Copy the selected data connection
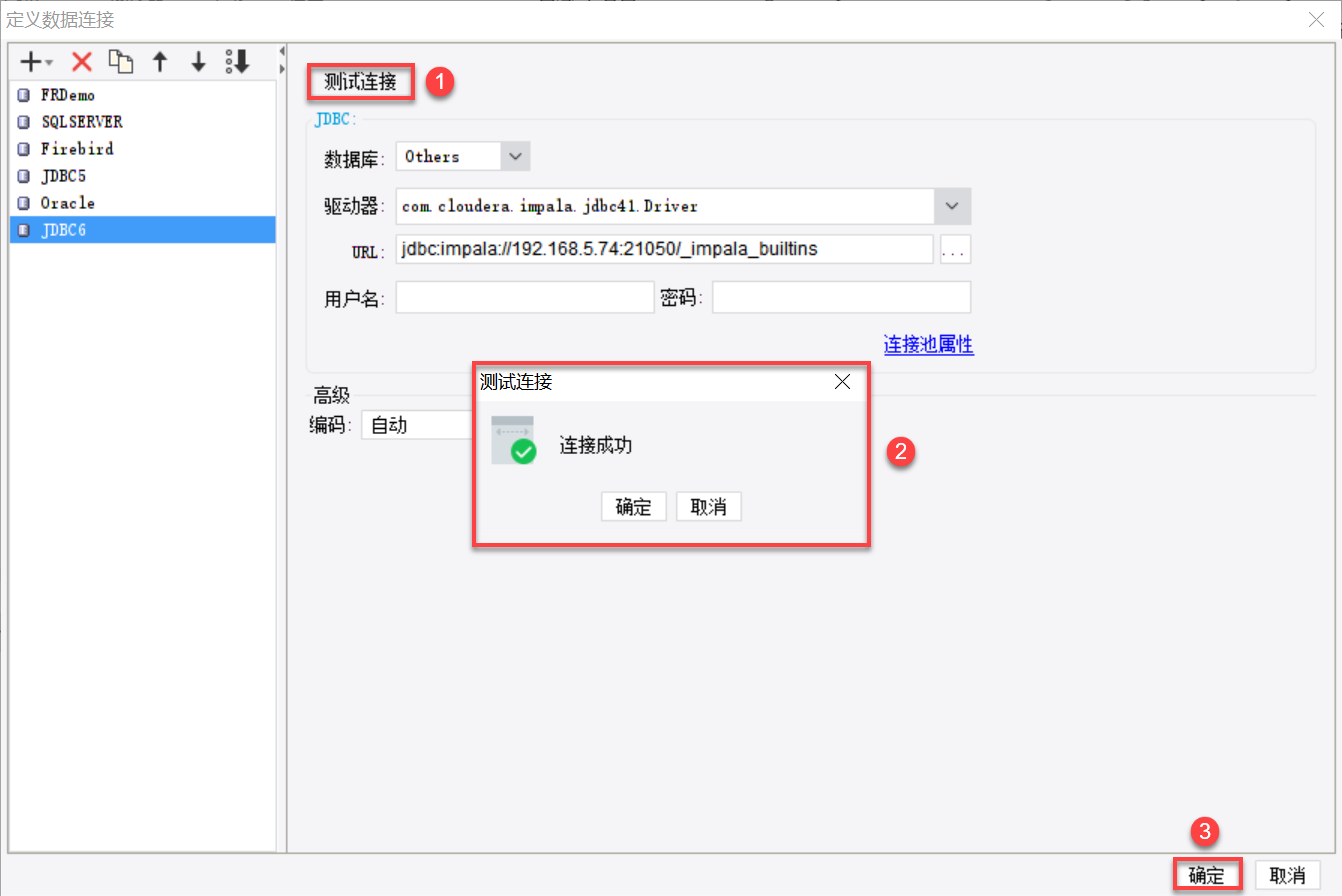The height and width of the screenshot is (896, 1342). 120,62
